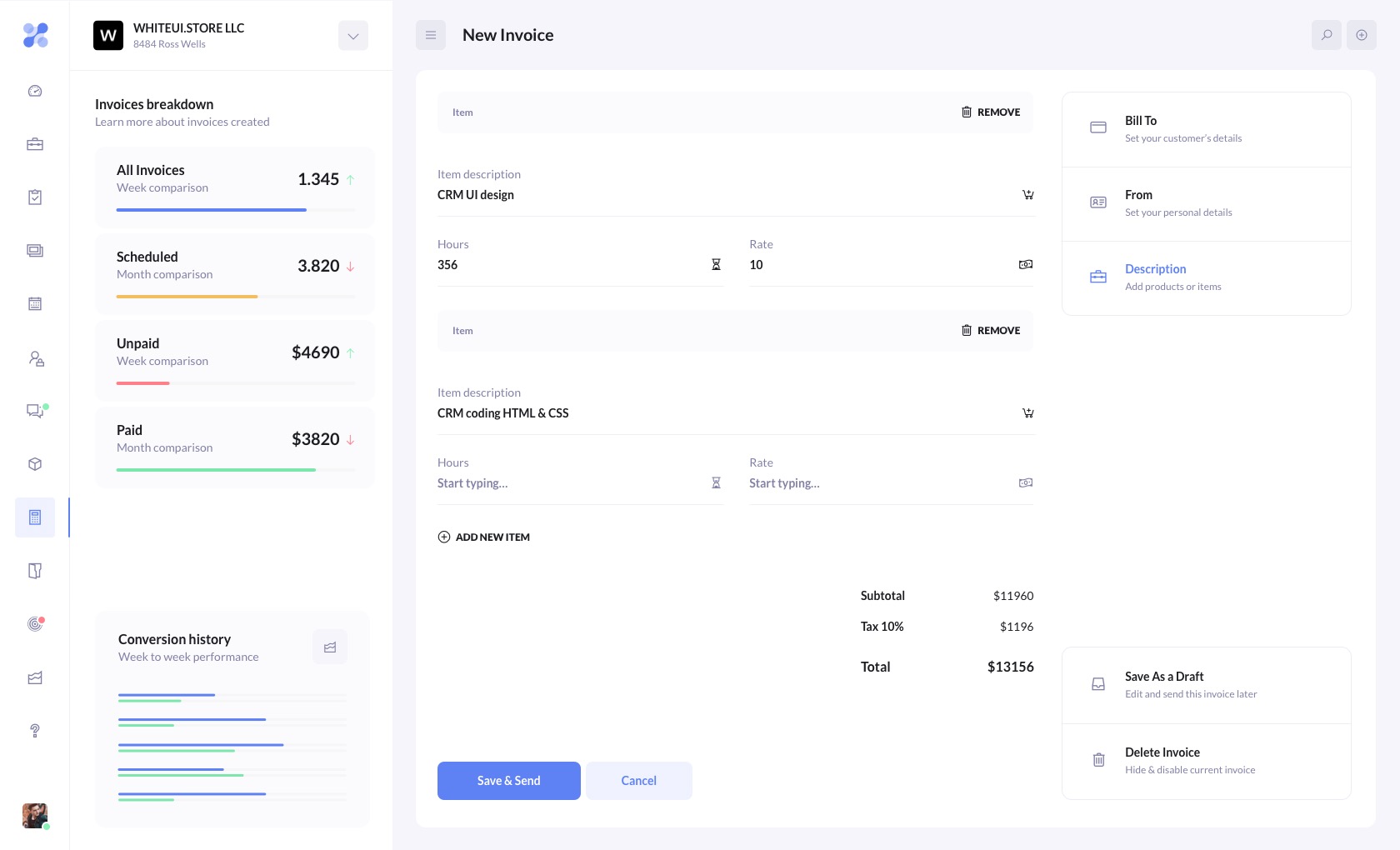The image size is (1400, 850).
Task: Open the Paid invoices card
Action: (235, 447)
